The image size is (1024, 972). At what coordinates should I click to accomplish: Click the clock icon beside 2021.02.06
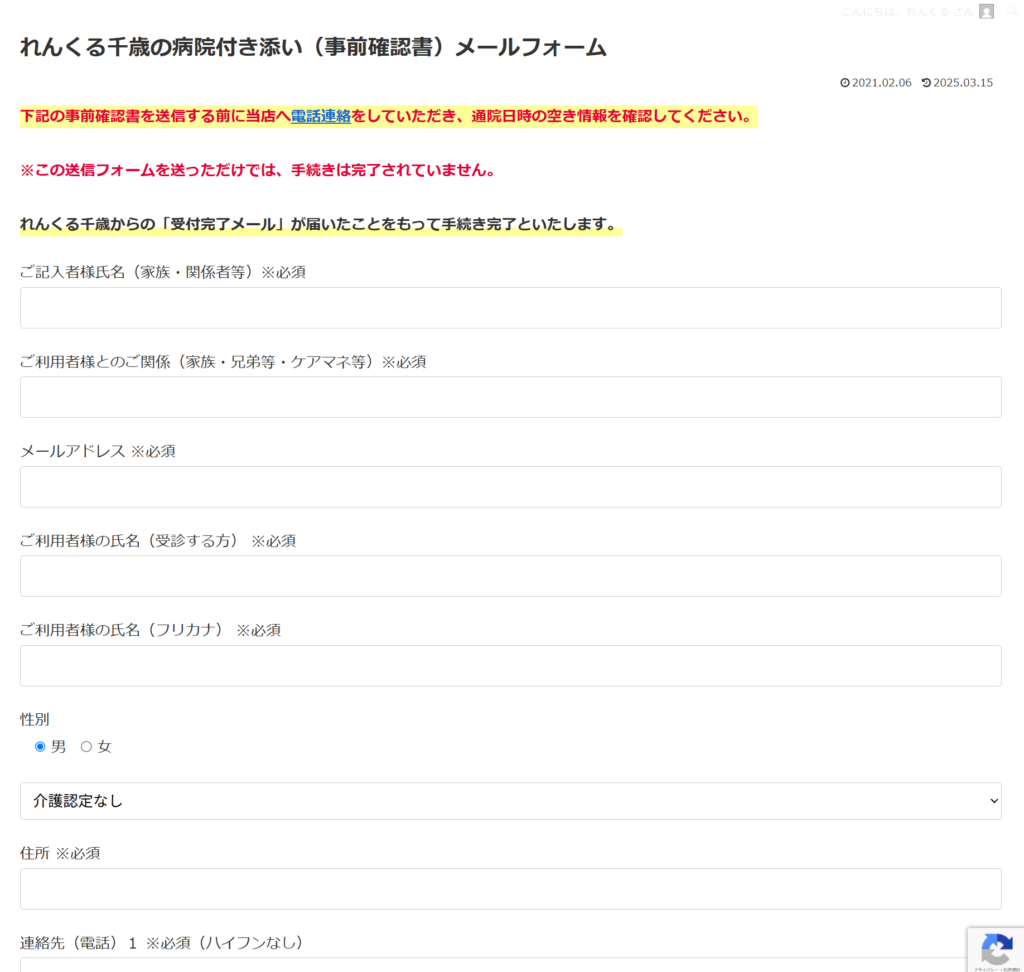(x=845, y=83)
